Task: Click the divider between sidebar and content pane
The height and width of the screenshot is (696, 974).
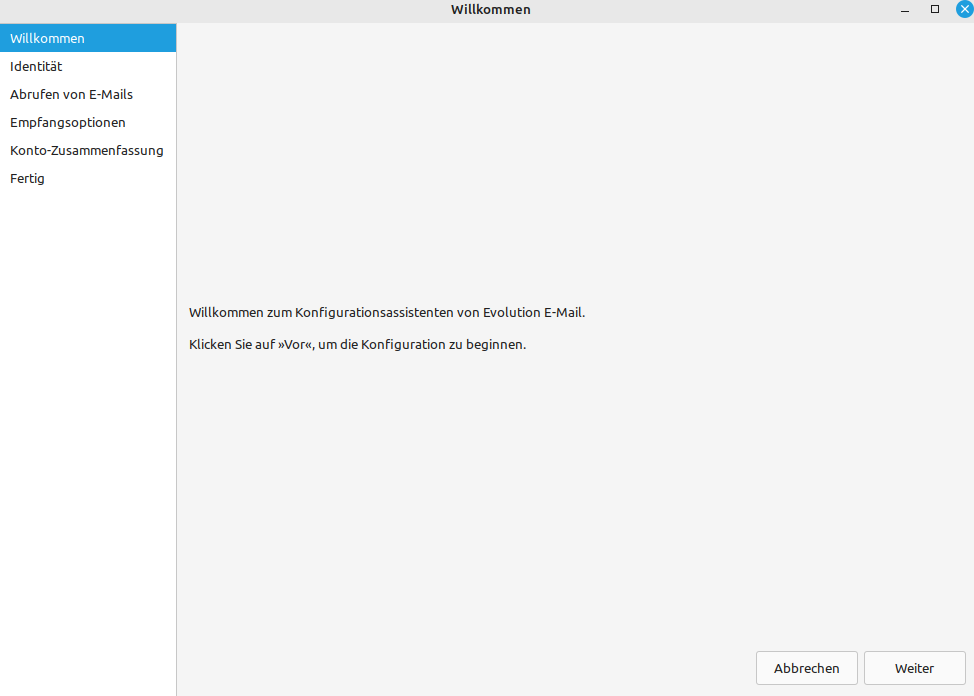Action: 176,400
